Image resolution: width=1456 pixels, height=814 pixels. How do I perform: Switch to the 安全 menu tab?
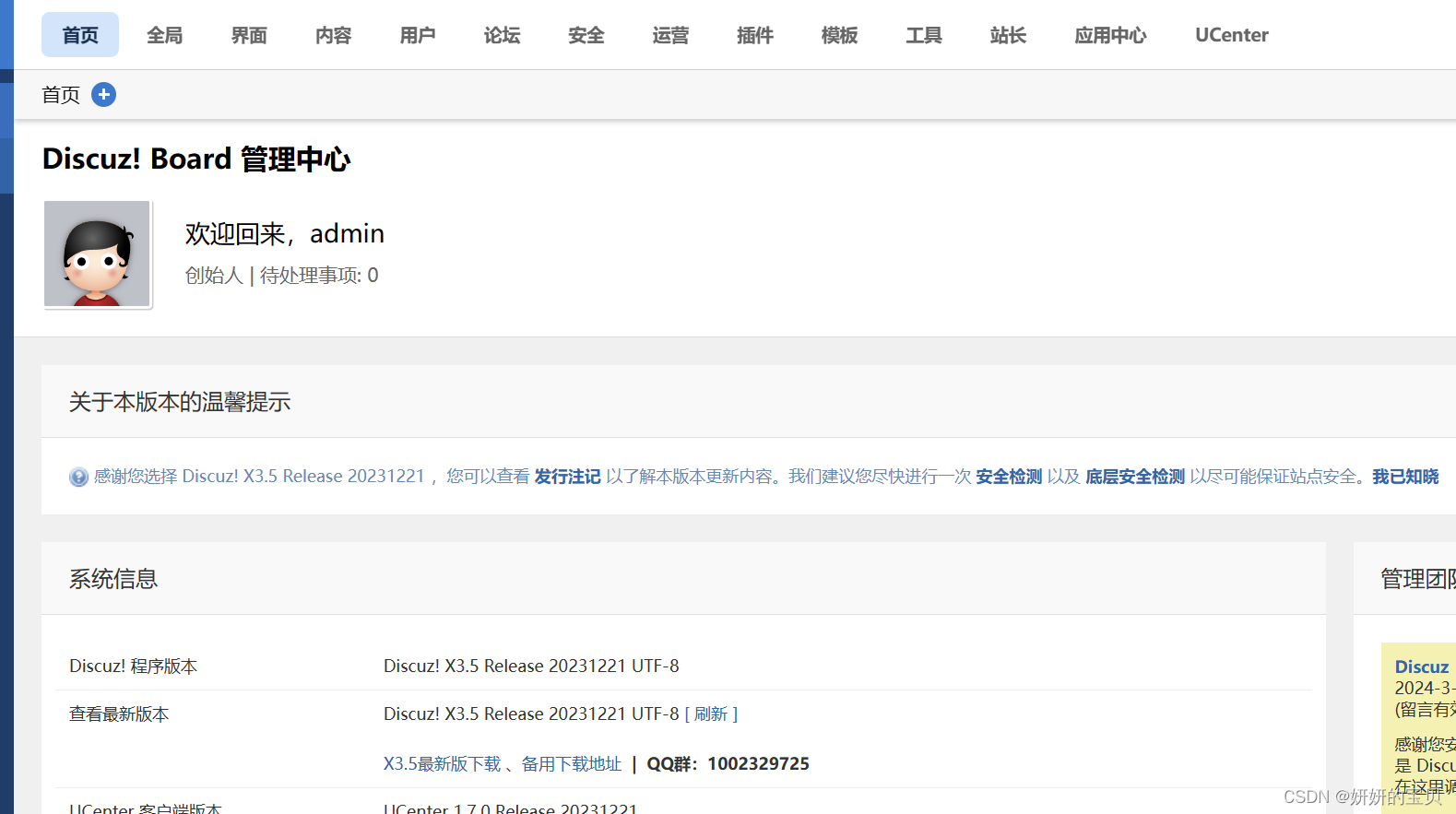(x=586, y=35)
